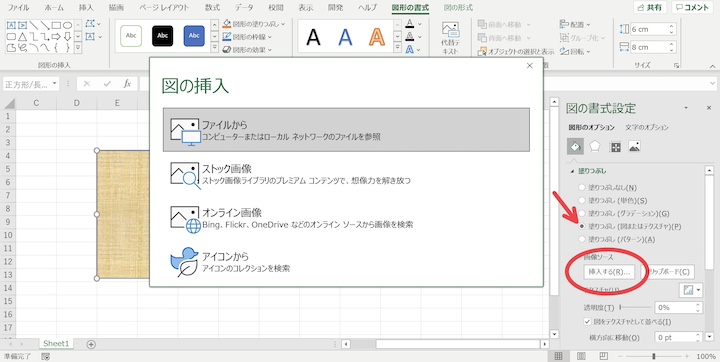Close the 図の挿入 dialog
720x362 pixels.
pyautogui.click(x=529, y=66)
